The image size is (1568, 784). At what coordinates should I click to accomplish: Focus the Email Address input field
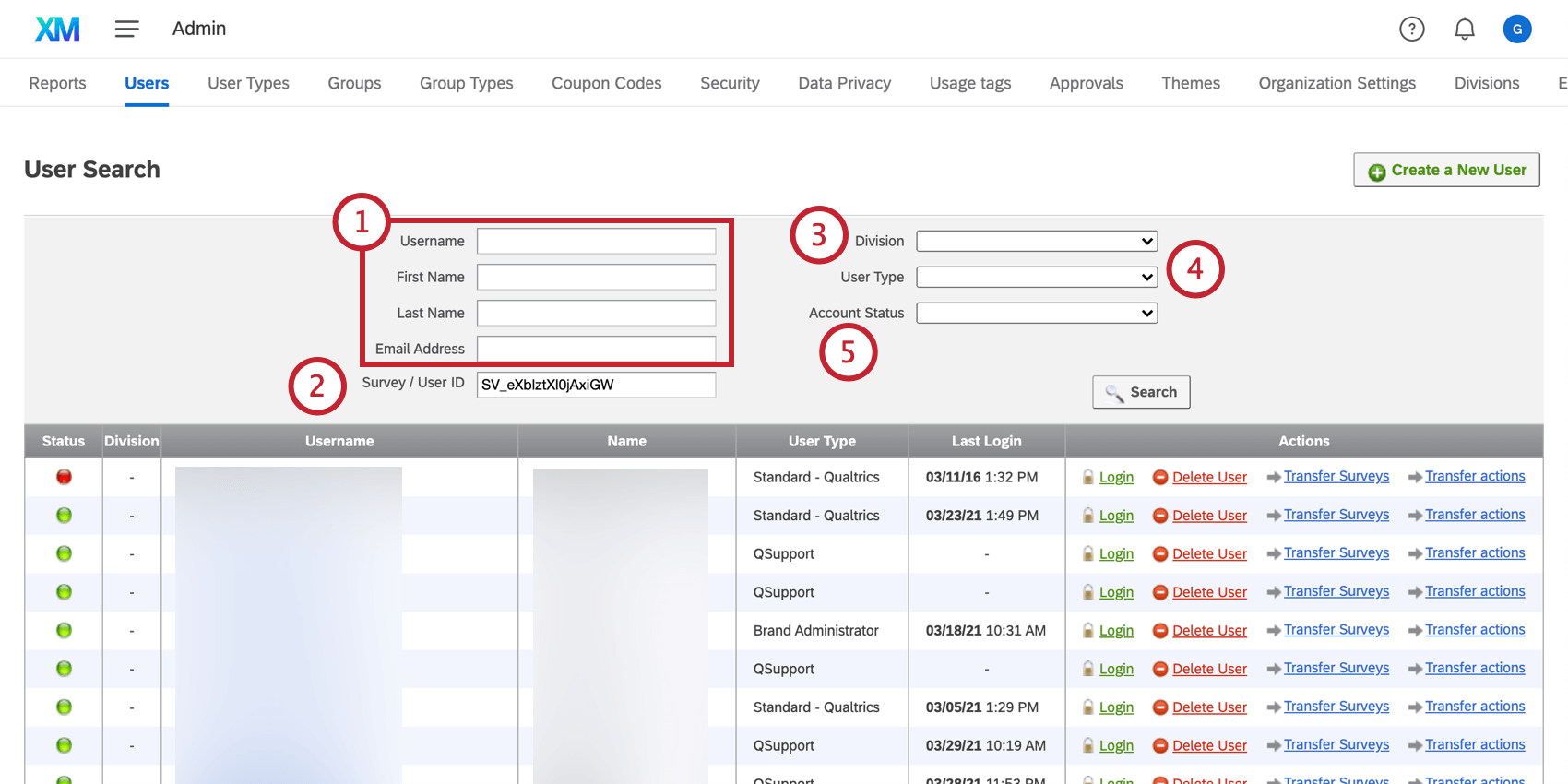coord(596,349)
